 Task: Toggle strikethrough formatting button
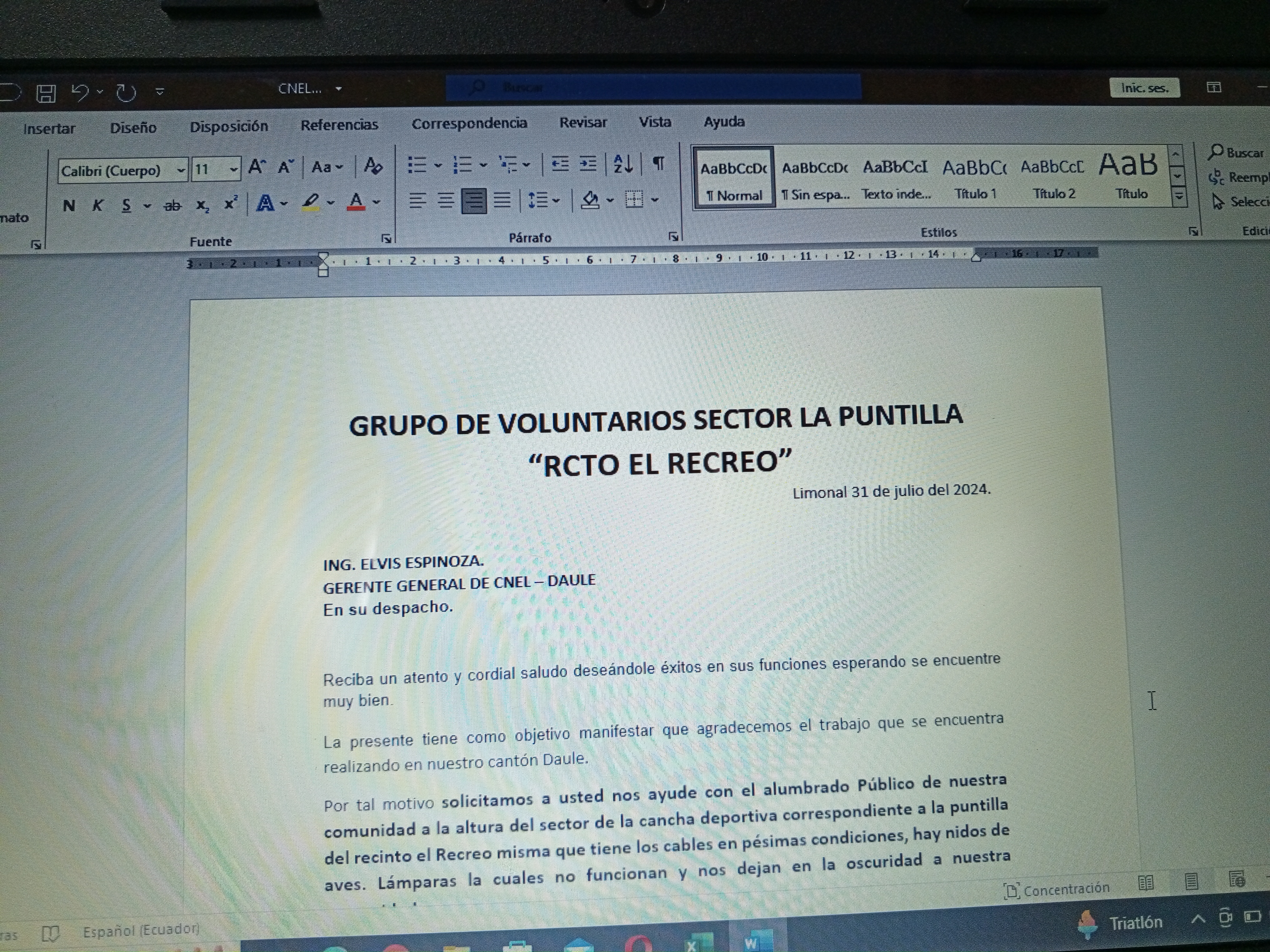tap(172, 206)
